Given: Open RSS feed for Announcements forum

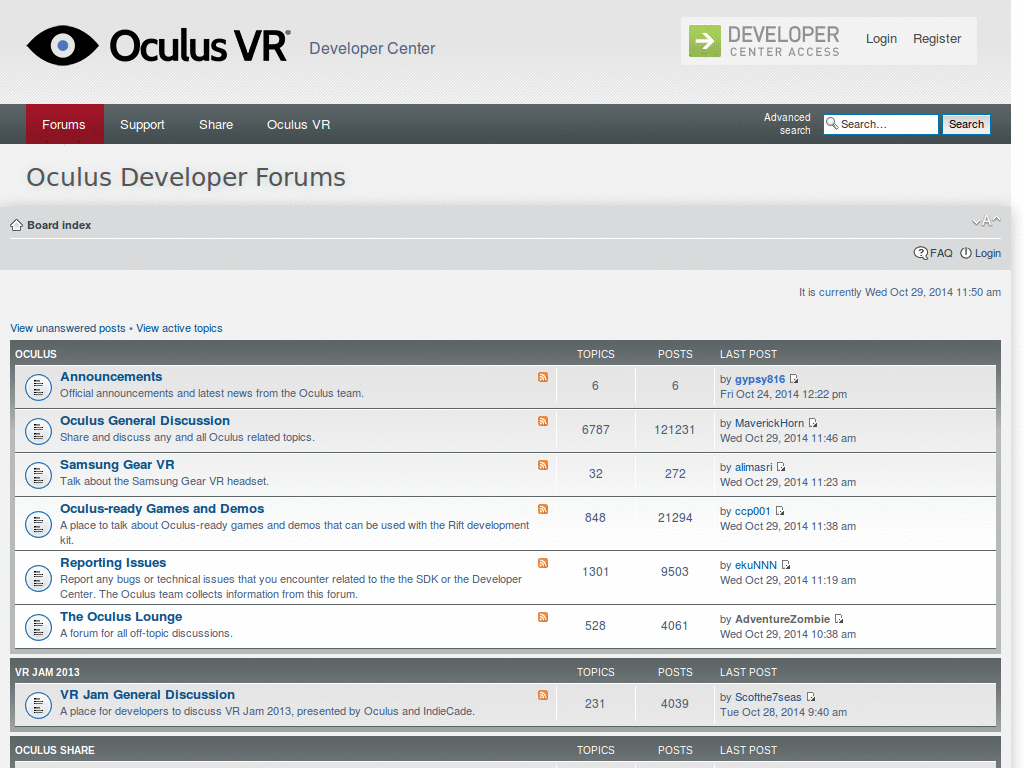Looking at the screenshot, I should [x=543, y=377].
